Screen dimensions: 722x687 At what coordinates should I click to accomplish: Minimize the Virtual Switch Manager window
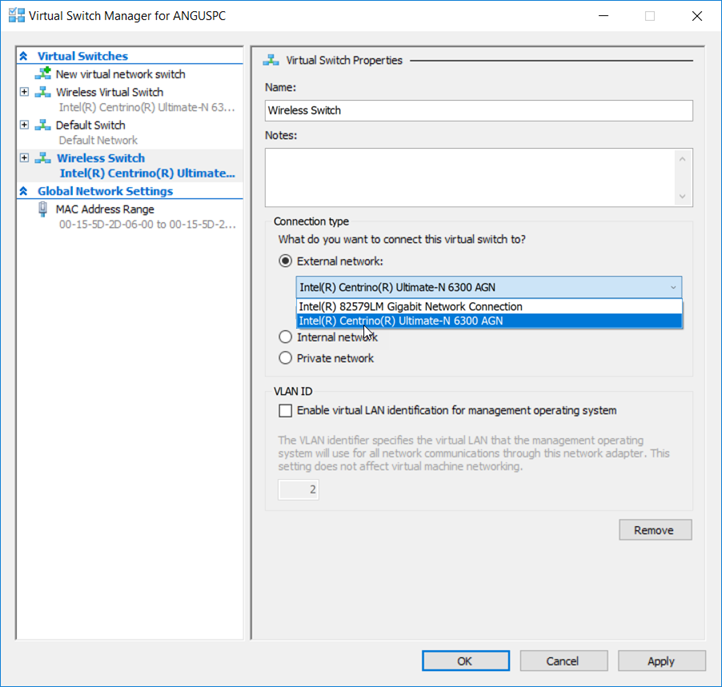point(604,16)
